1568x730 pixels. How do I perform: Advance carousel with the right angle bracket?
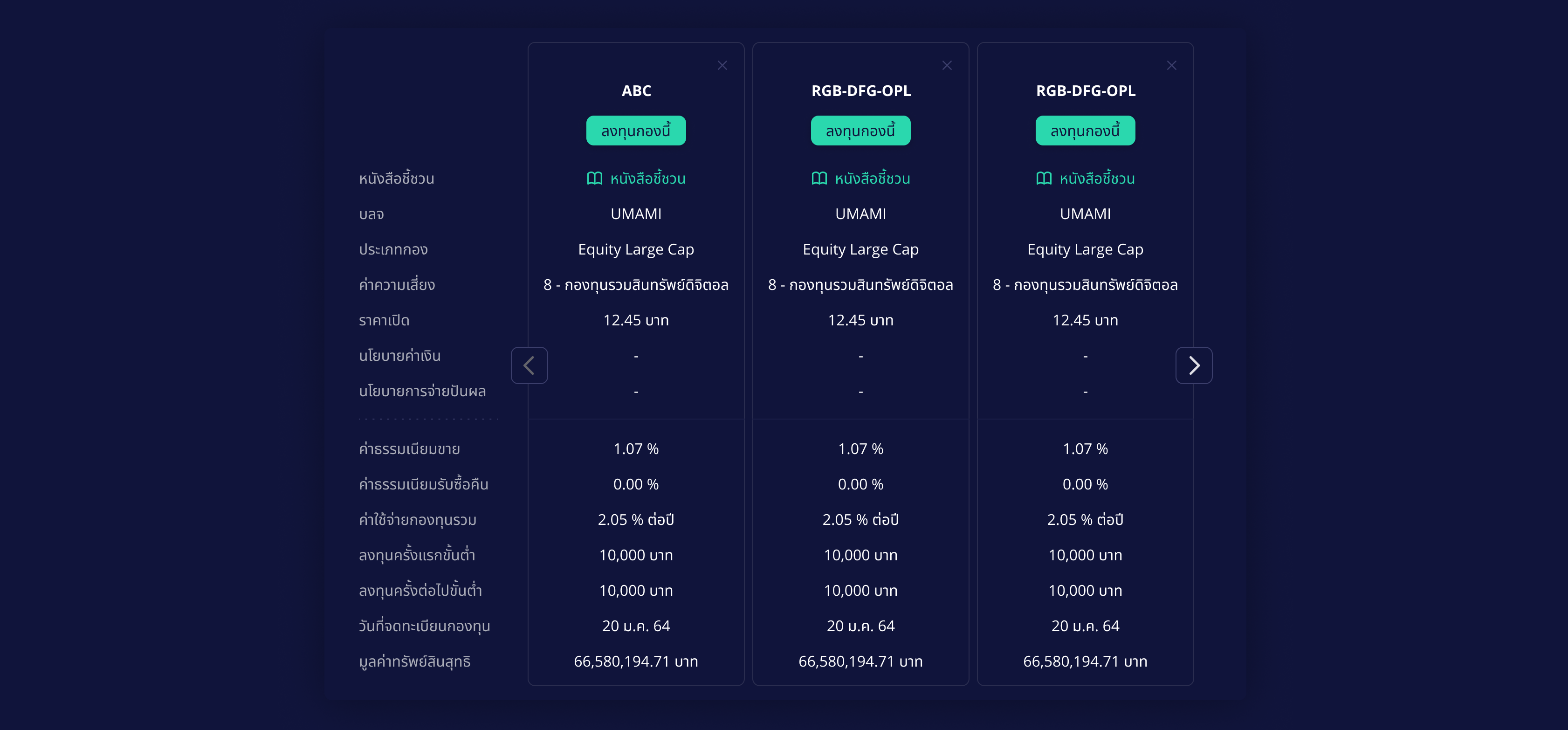[1194, 365]
